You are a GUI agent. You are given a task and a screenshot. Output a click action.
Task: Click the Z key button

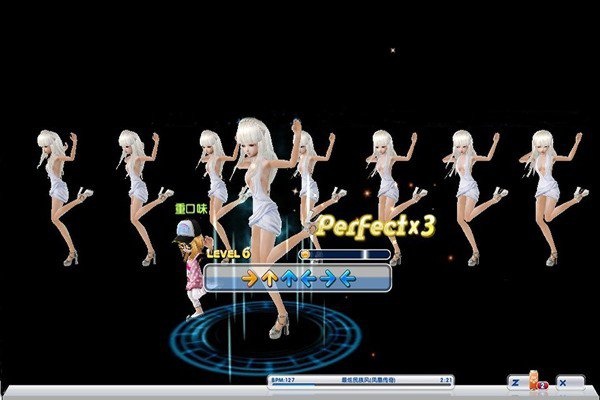(517, 382)
